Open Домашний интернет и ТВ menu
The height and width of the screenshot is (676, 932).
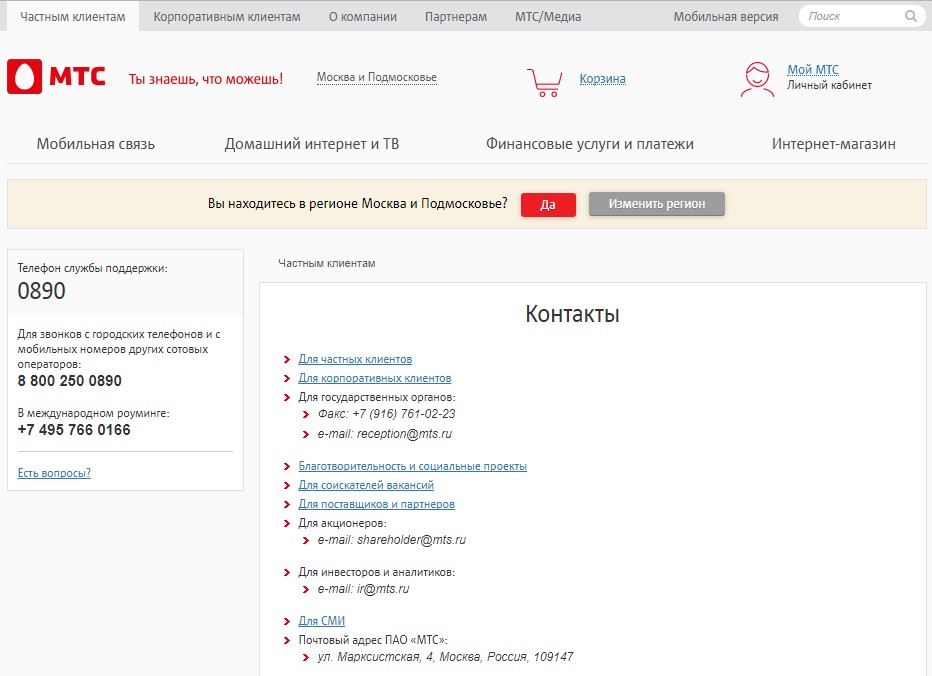[311, 144]
